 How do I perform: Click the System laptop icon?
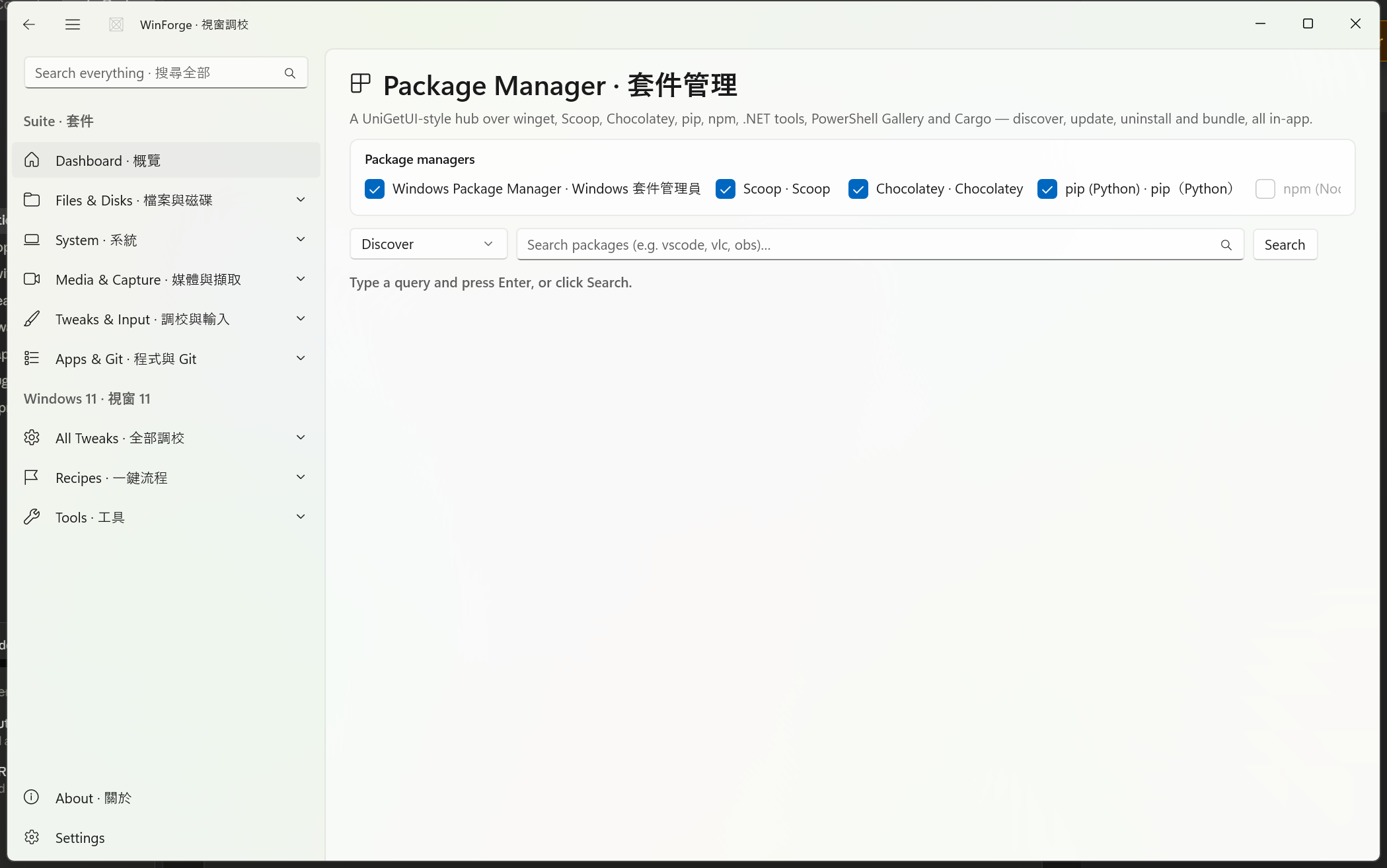coord(32,240)
